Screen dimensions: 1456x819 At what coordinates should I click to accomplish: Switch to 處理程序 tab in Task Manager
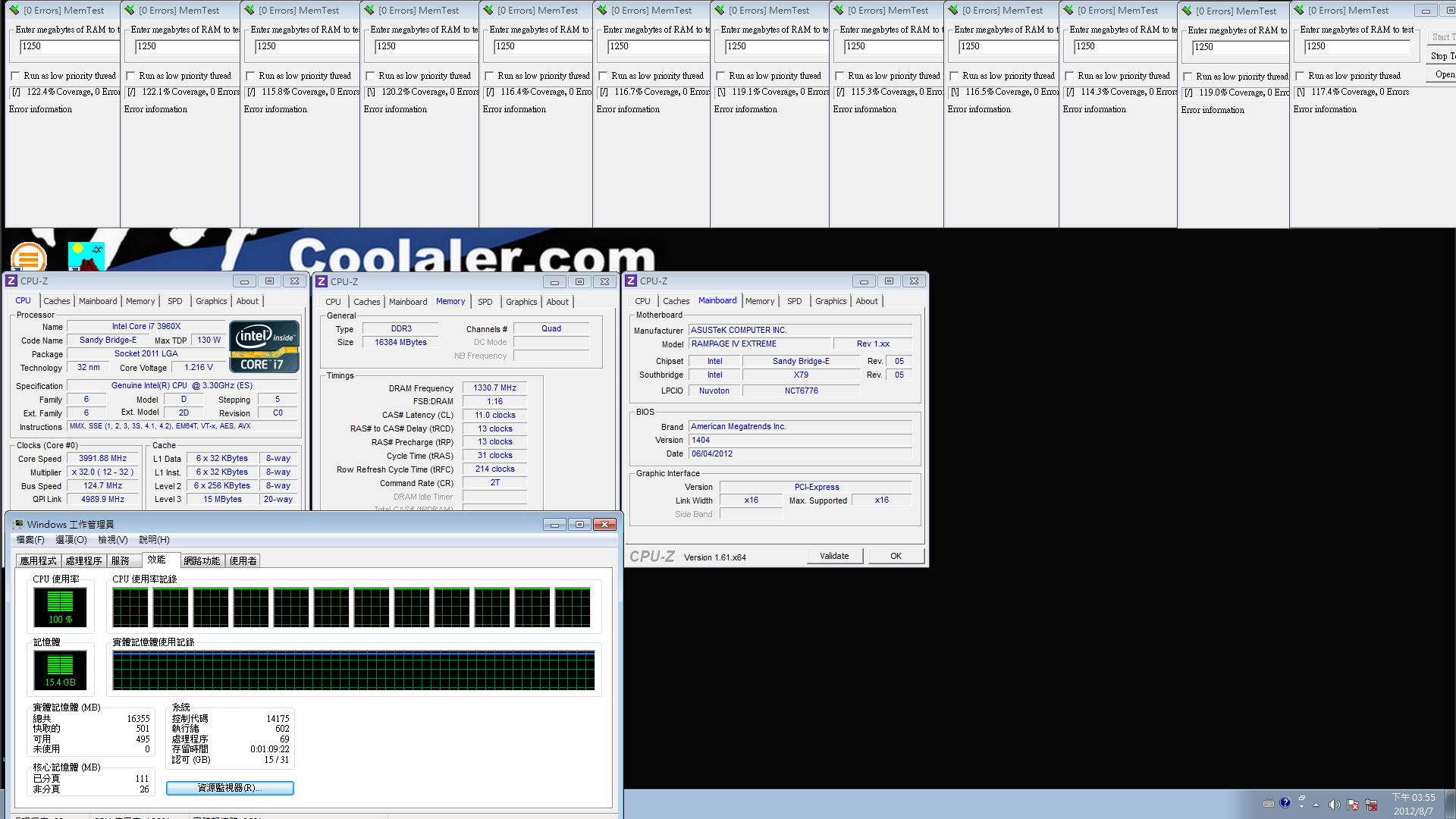(83, 560)
